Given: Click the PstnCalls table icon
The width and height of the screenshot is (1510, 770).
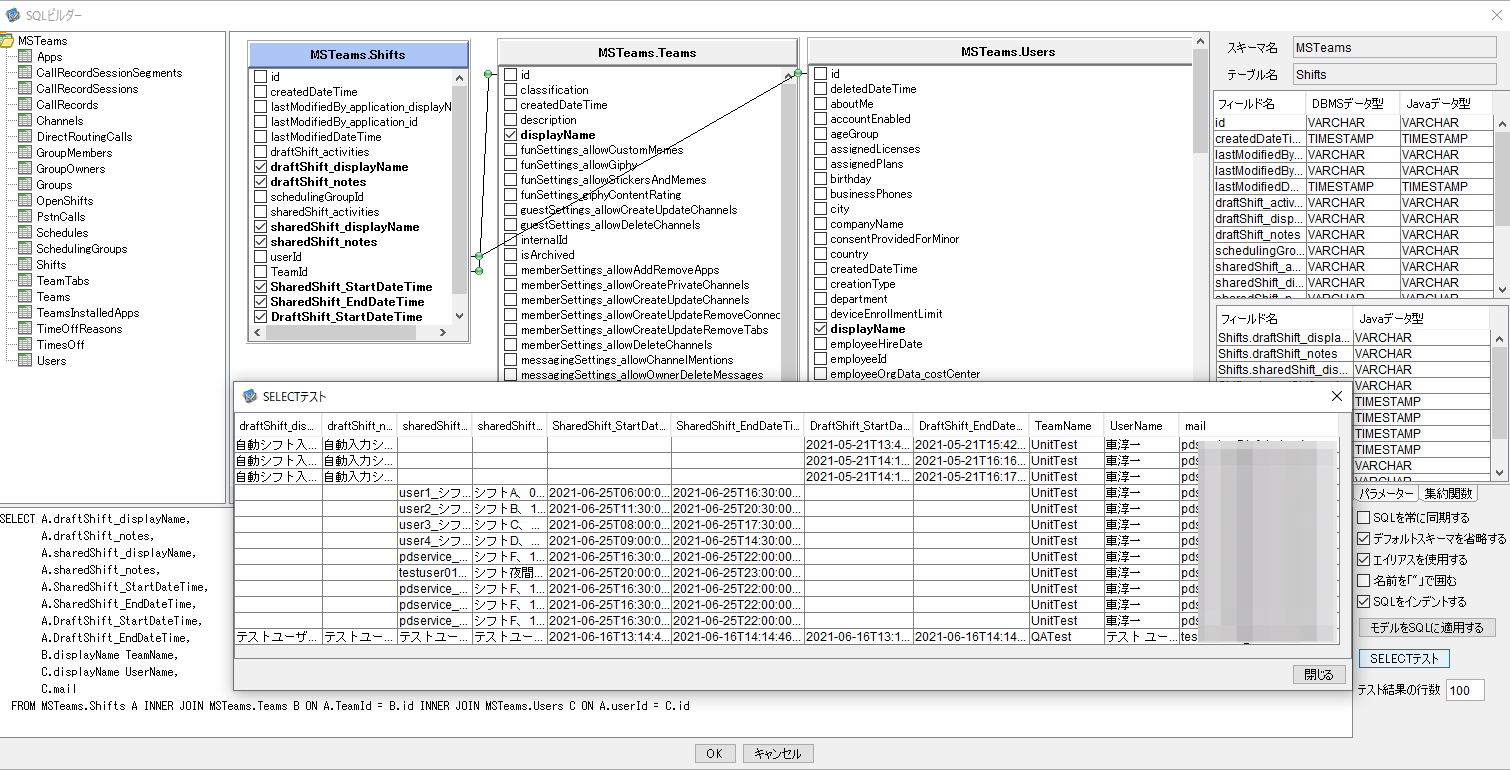Looking at the screenshot, I should (x=25, y=217).
